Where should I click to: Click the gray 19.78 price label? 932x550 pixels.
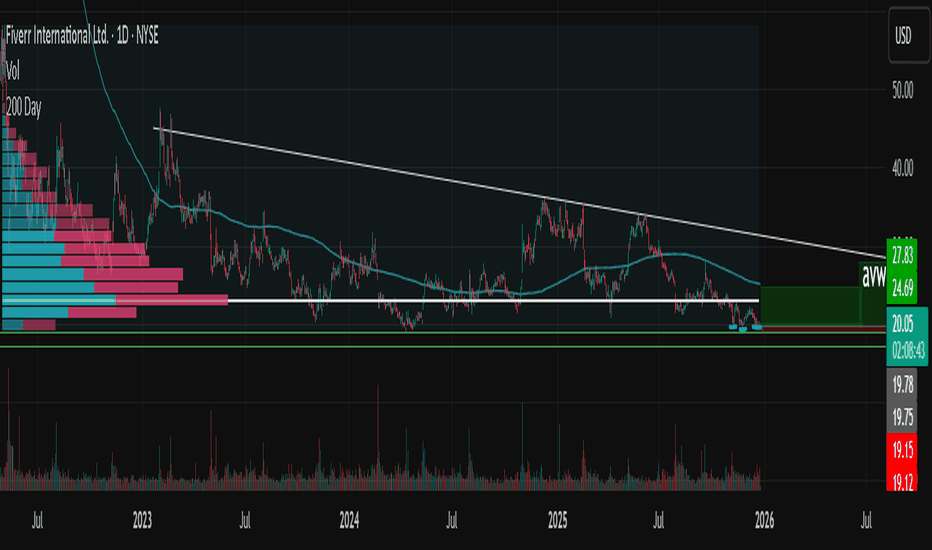click(x=903, y=384)
